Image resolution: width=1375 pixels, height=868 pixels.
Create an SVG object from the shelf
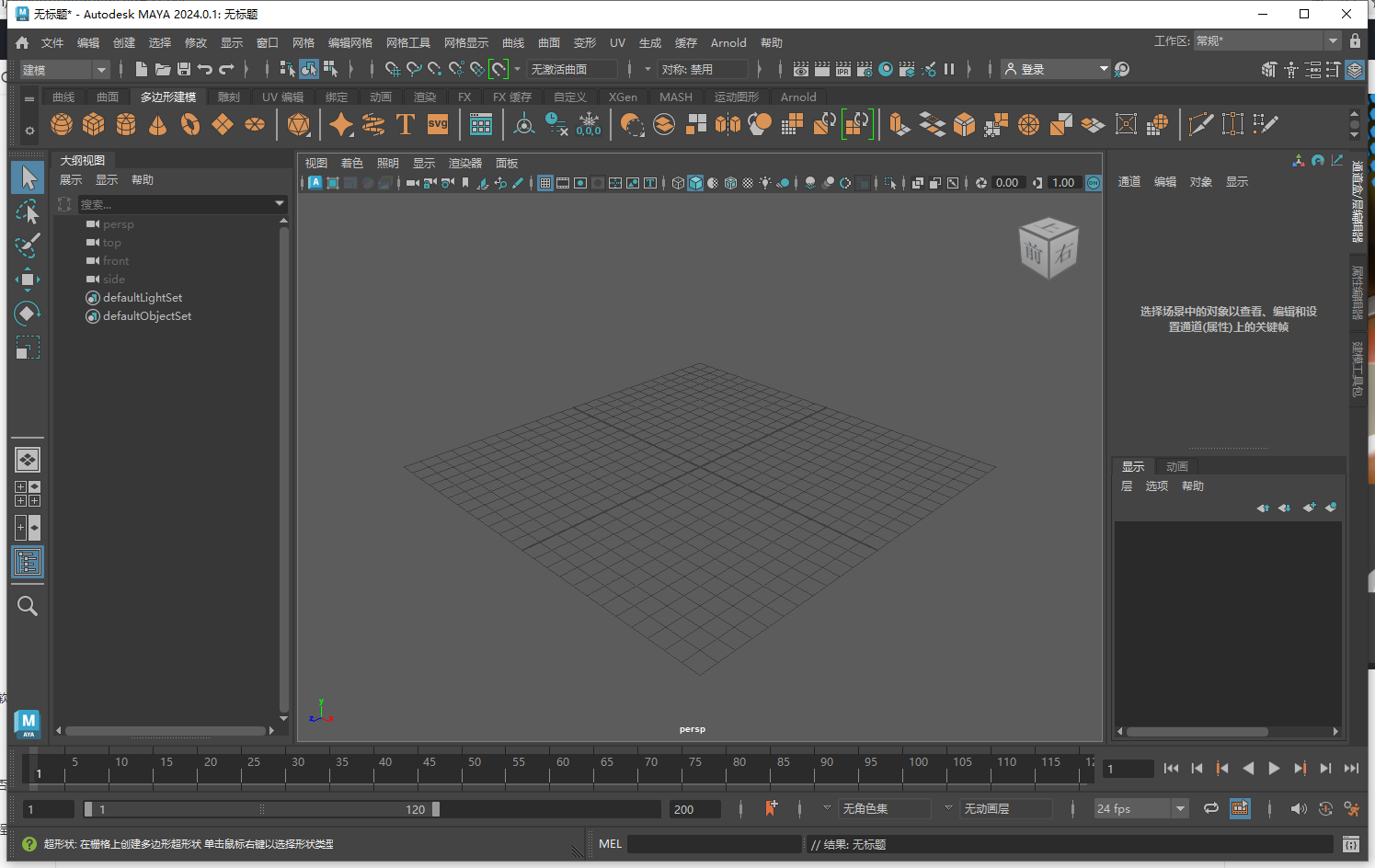(438, 124)
